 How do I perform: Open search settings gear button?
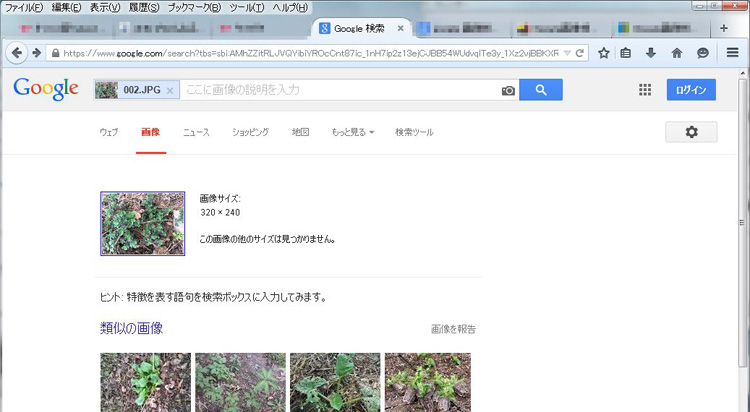coord(691,132)
